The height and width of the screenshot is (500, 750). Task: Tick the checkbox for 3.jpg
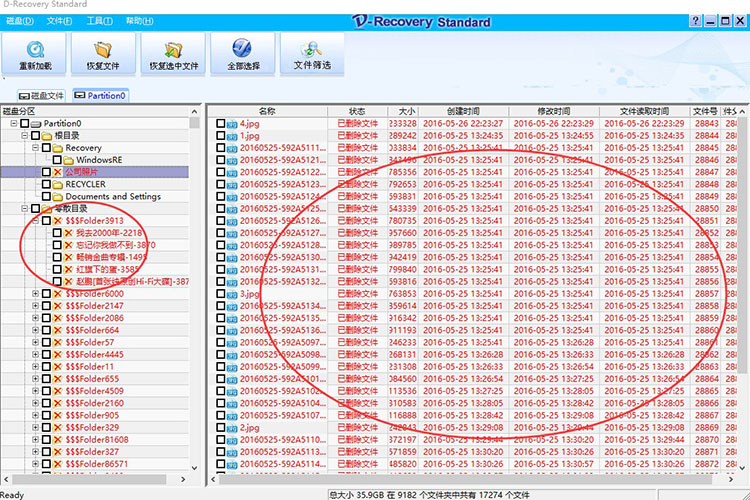[221, 294]
